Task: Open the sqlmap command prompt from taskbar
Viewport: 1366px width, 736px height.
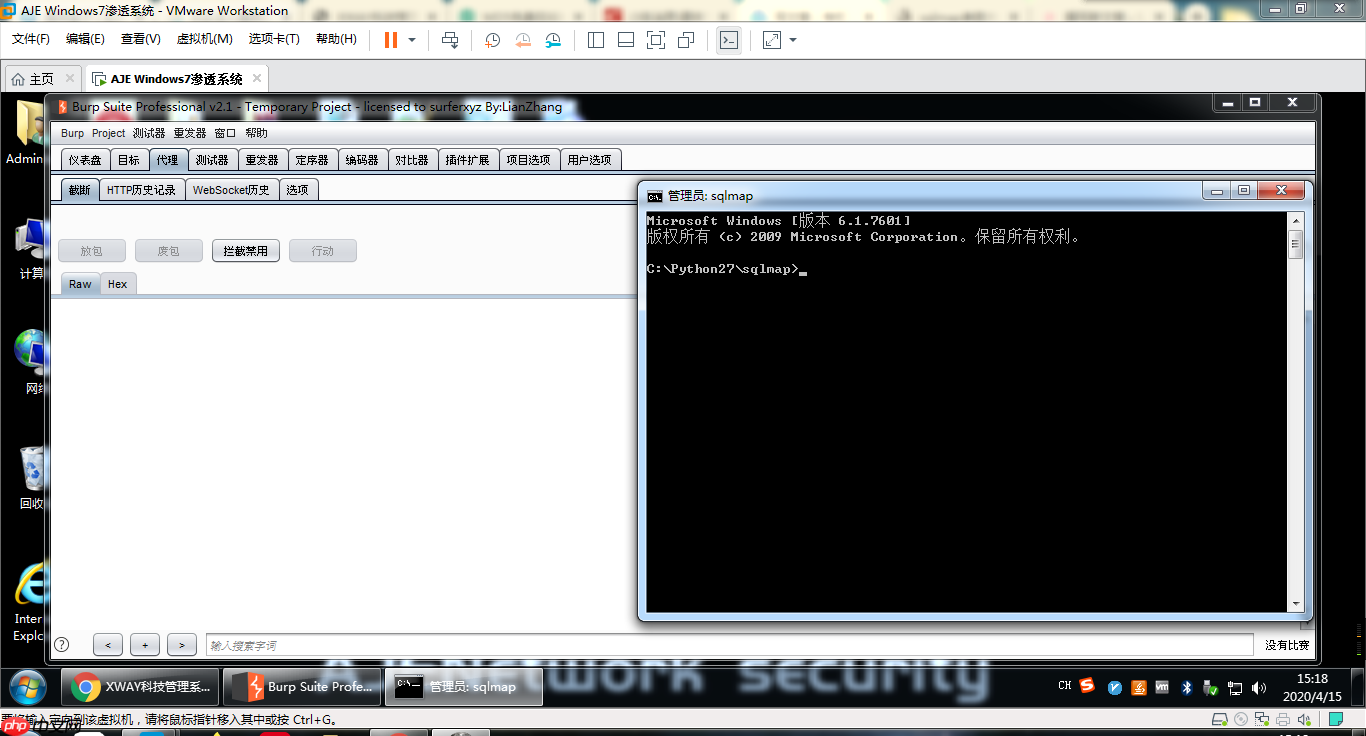Action: tap(463, 687)
